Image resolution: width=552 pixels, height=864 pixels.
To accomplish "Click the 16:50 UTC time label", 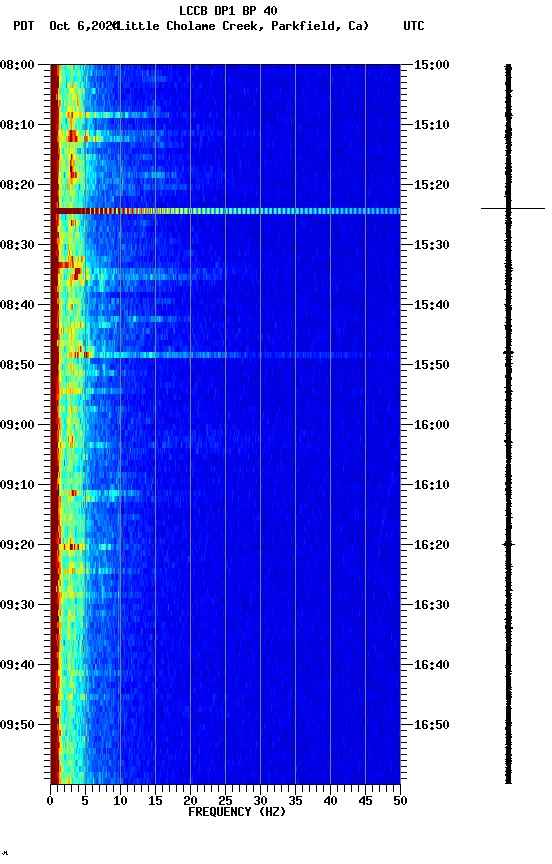I will (x=432, y=725).
